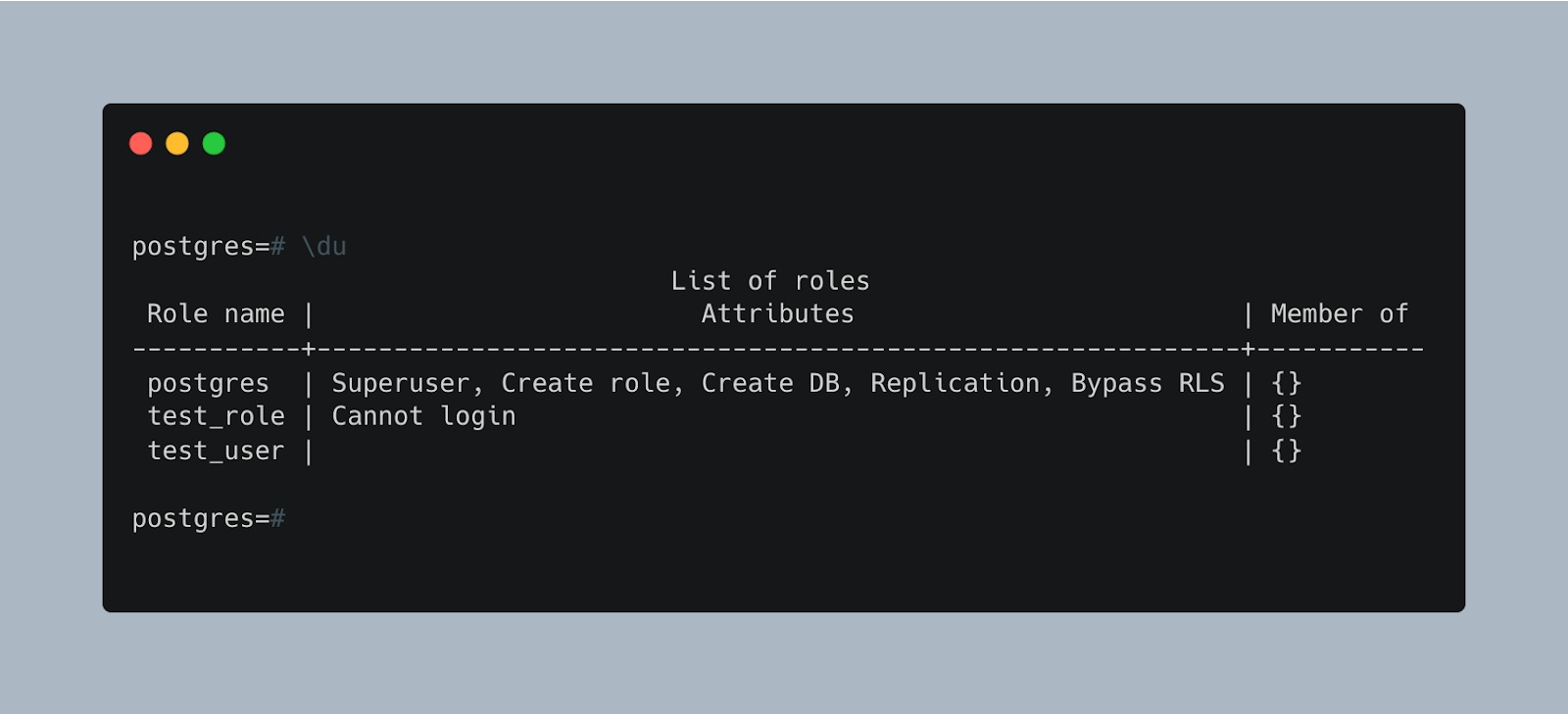Click the empty bottom postgres=# prompt
This screenshot has height=714, width=1568.
coord(209,519)
